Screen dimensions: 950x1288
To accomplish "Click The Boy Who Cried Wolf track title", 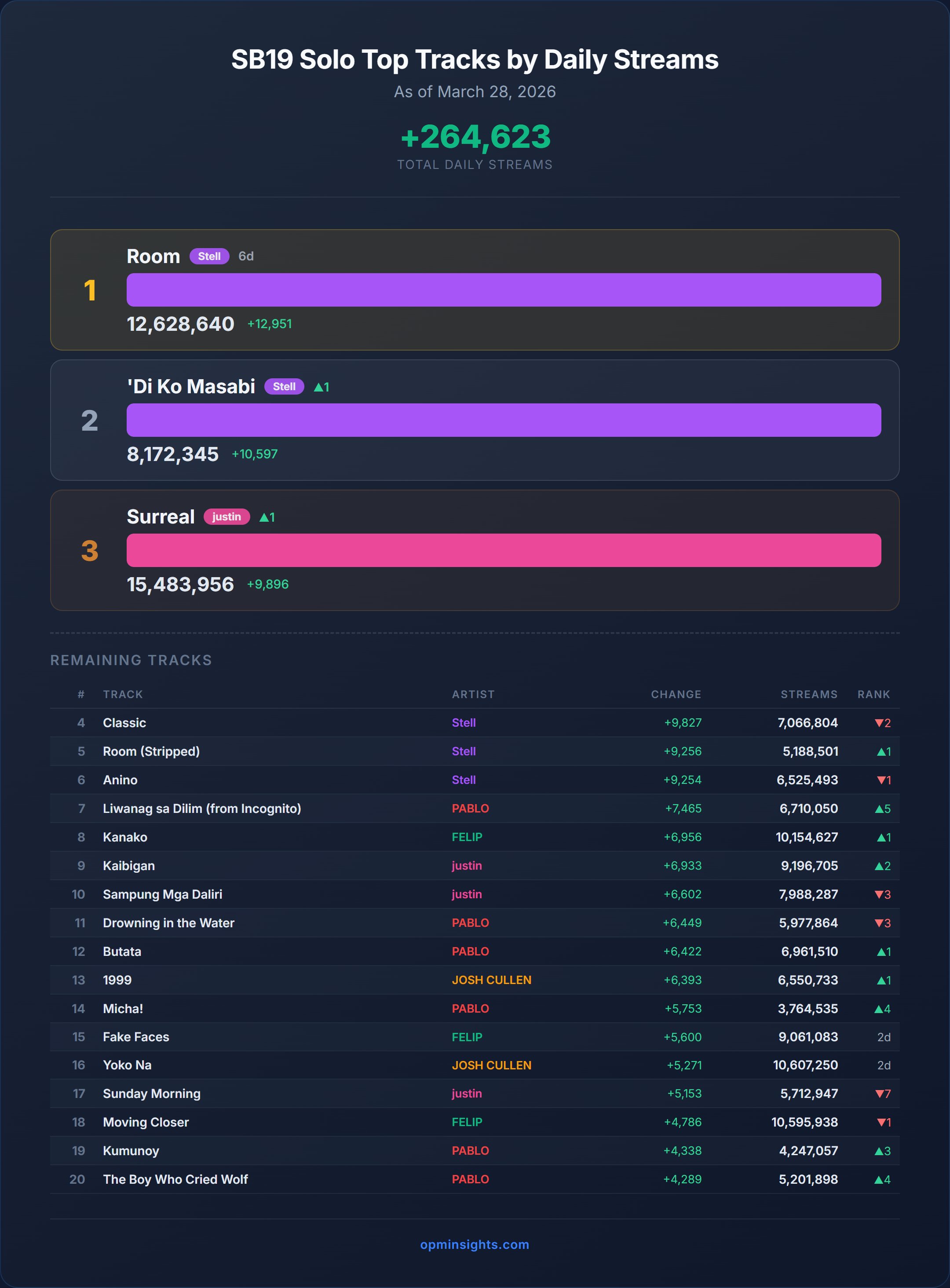I will [x=175, y=1179].
